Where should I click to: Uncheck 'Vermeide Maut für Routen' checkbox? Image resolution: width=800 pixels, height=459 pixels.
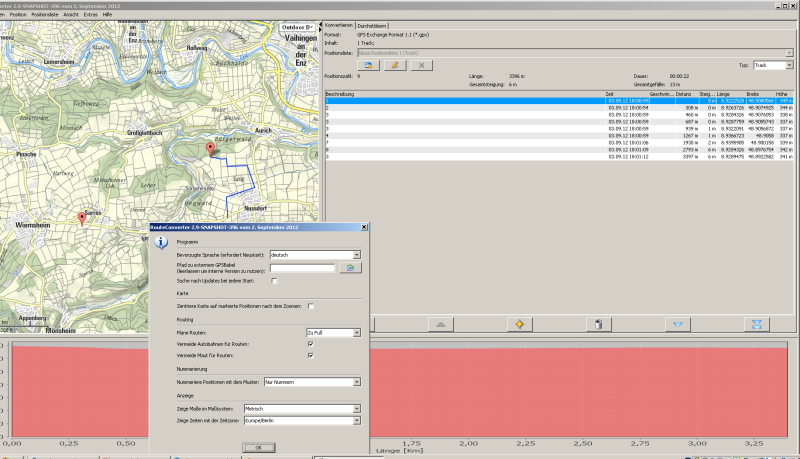click(311, 355)
